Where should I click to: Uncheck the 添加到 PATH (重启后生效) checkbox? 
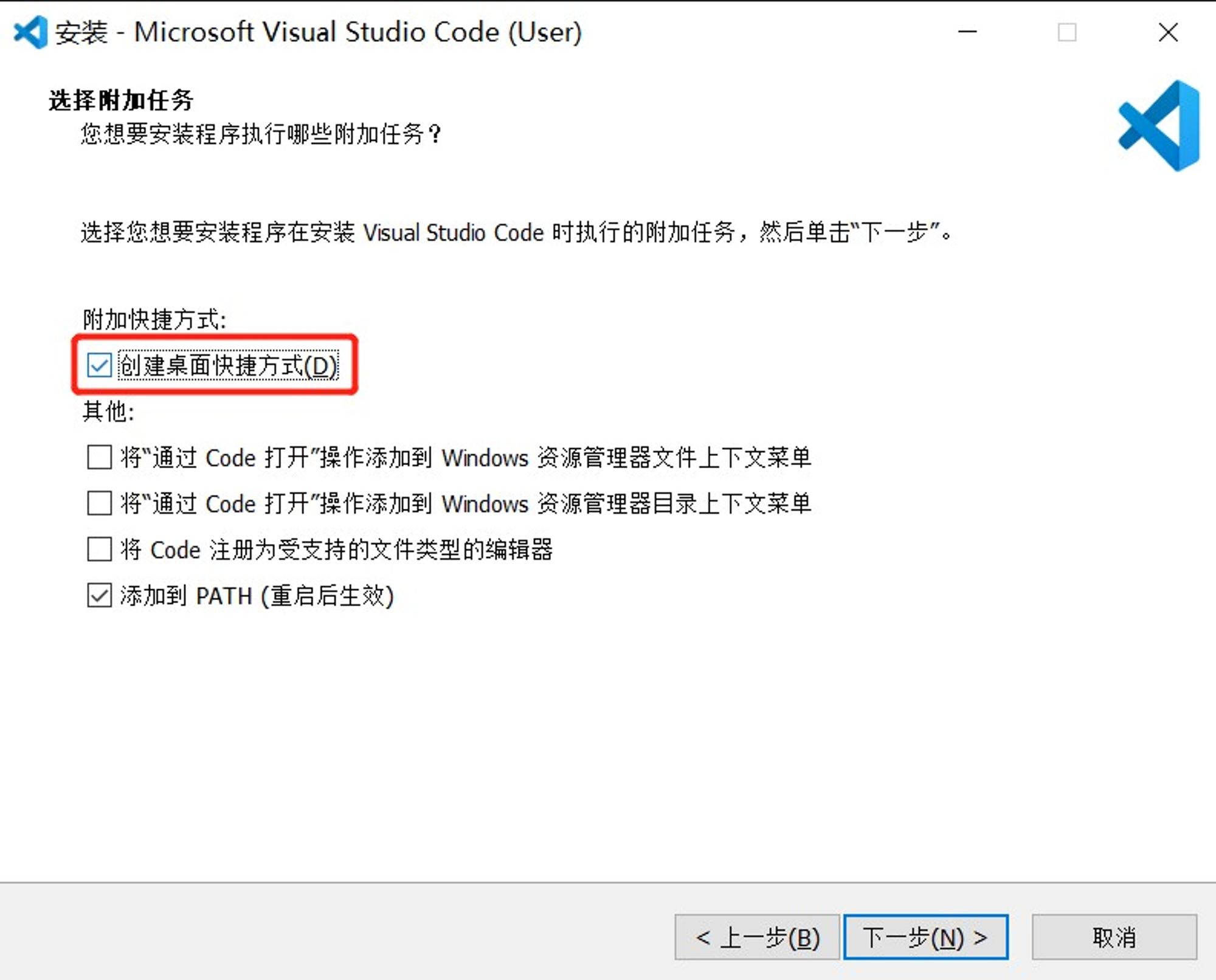pos(99,595)
